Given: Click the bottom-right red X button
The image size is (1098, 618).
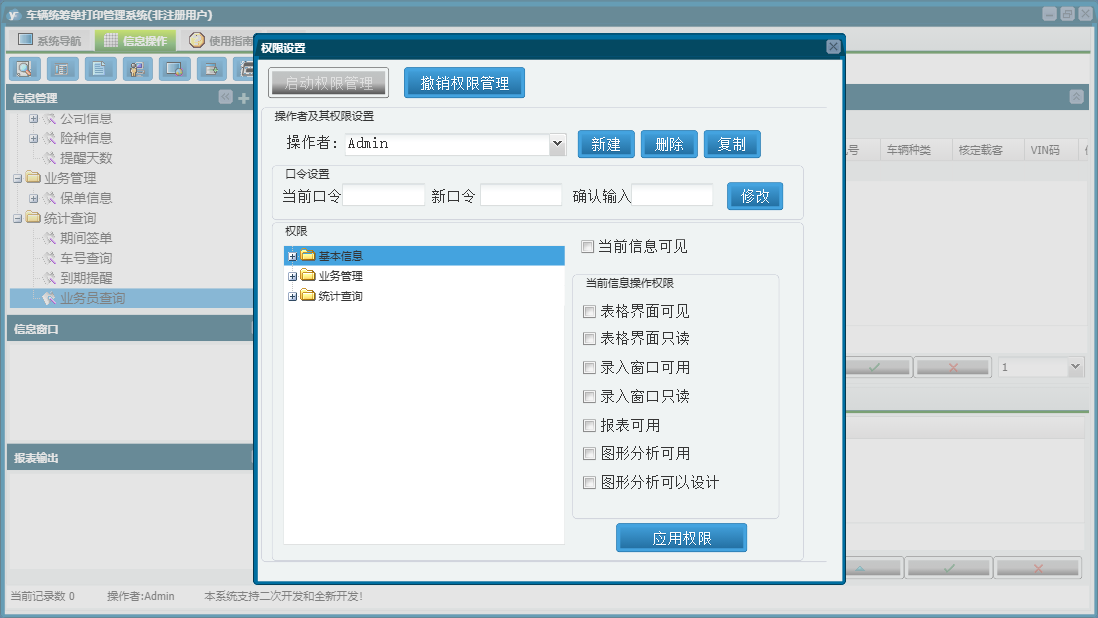Looking at the screenshot, I should coord(1038,568).
